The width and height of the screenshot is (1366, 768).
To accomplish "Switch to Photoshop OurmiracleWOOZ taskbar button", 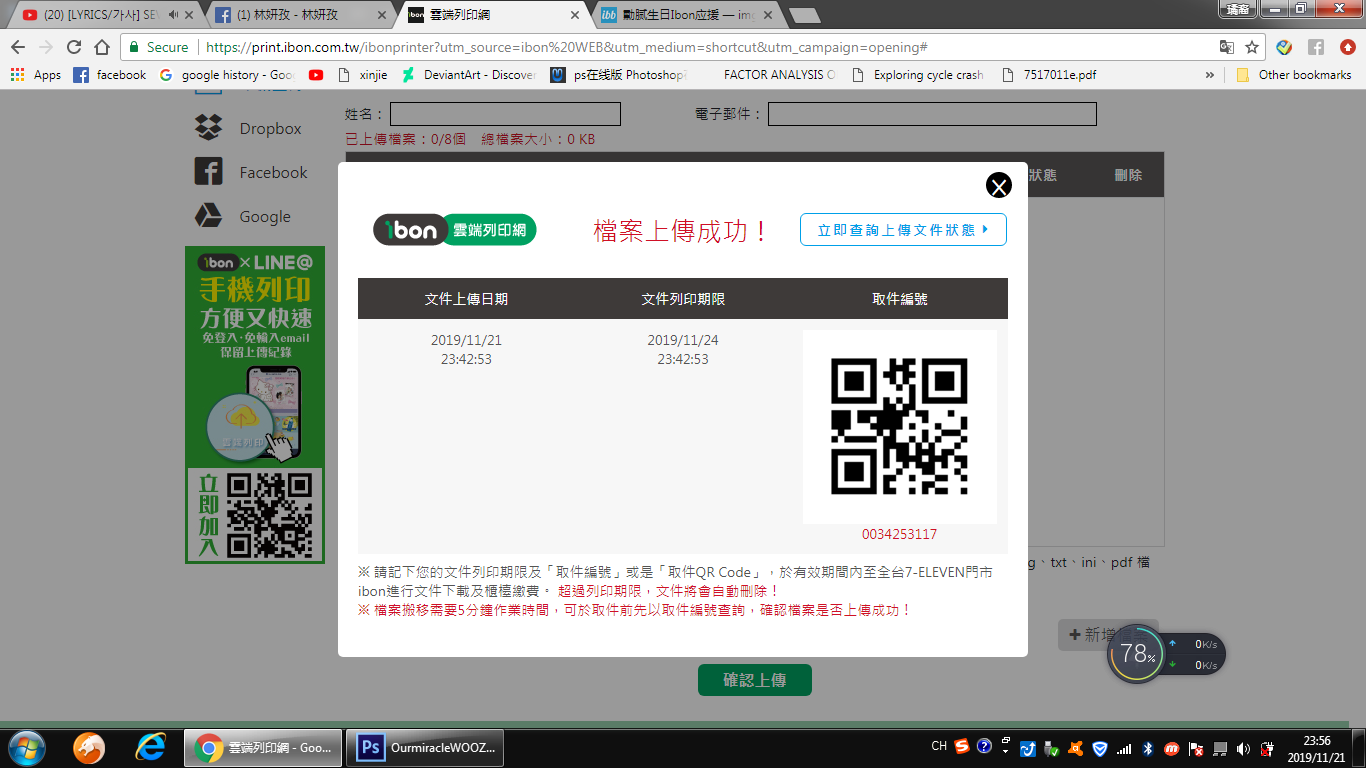I will 425,747.
